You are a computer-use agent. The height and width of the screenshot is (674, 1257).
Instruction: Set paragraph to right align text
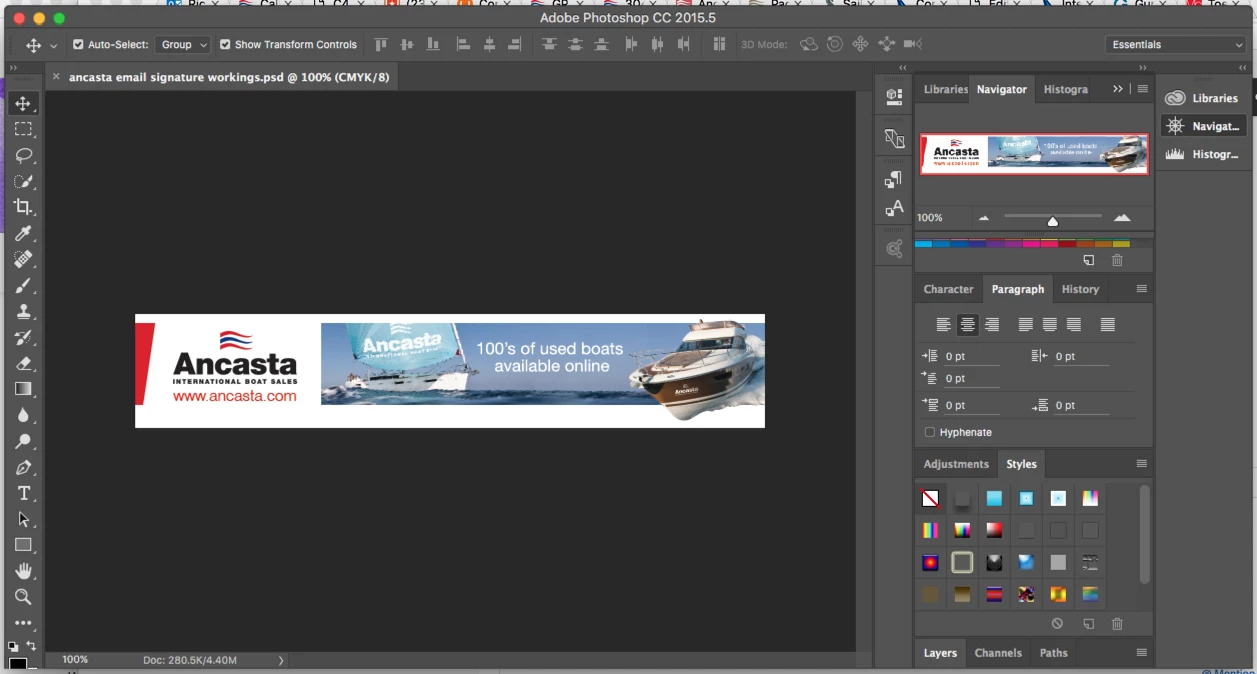pyautogui.click(x=992, y=325)
